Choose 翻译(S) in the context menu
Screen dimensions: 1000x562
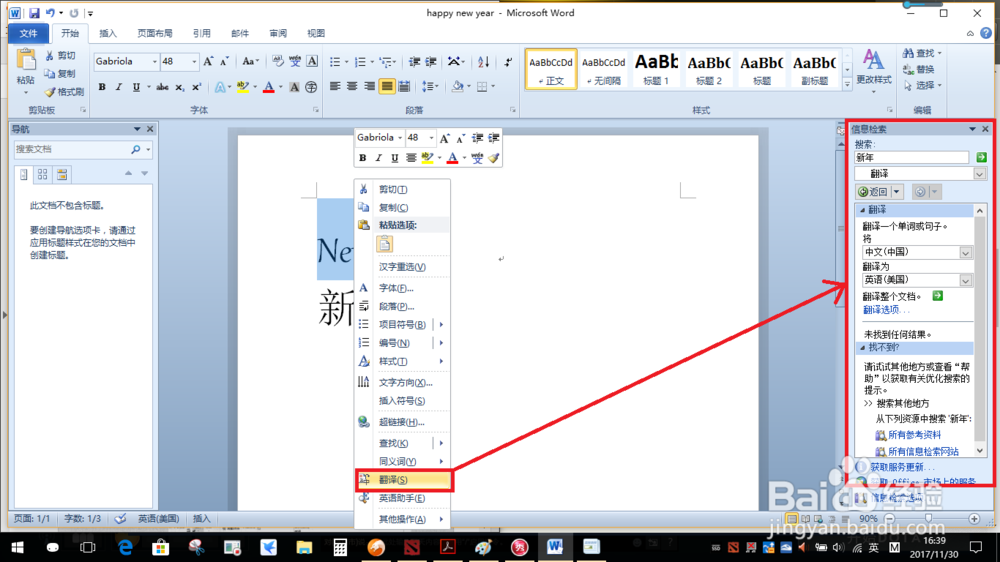(404, 480)
